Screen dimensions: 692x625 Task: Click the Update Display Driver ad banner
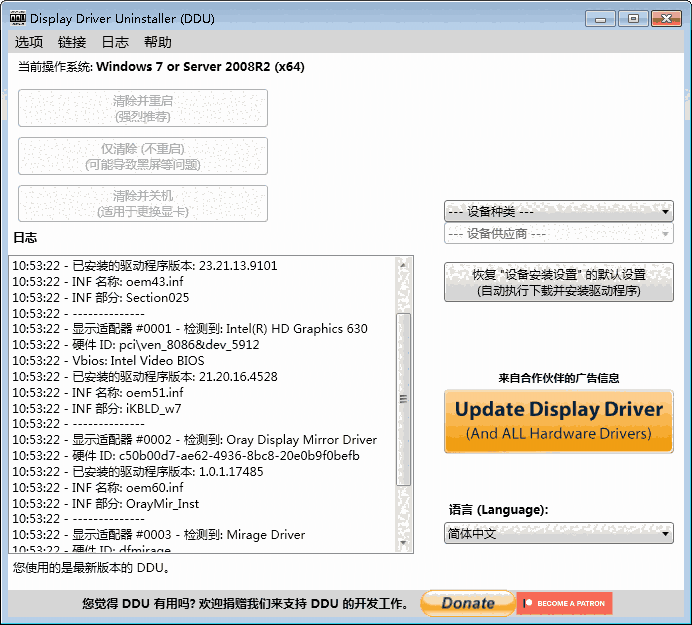tap(558, 422)
